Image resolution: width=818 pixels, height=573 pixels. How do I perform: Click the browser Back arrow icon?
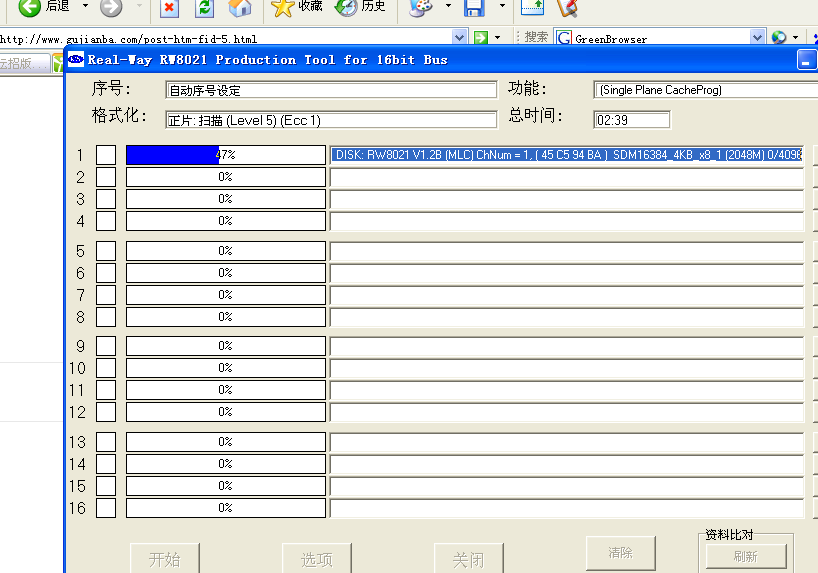(x=29, y=7)
